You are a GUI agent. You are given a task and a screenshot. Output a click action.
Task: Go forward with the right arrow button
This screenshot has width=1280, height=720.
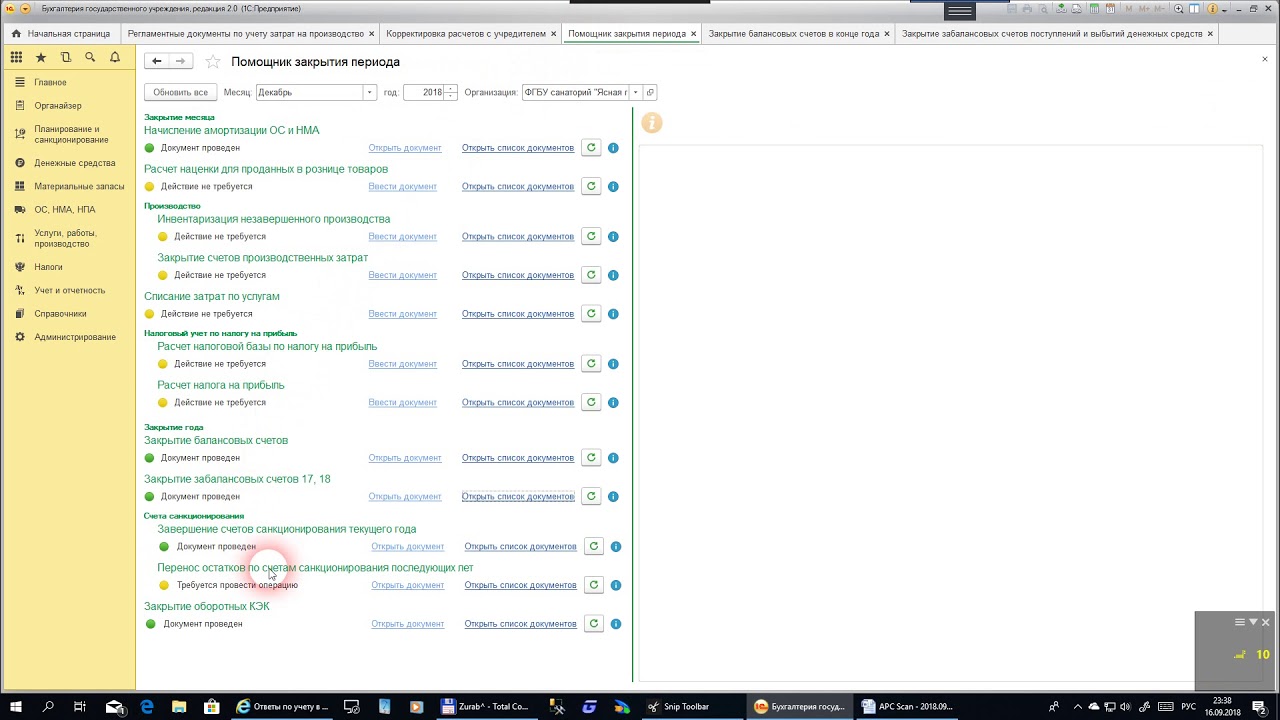180,61
